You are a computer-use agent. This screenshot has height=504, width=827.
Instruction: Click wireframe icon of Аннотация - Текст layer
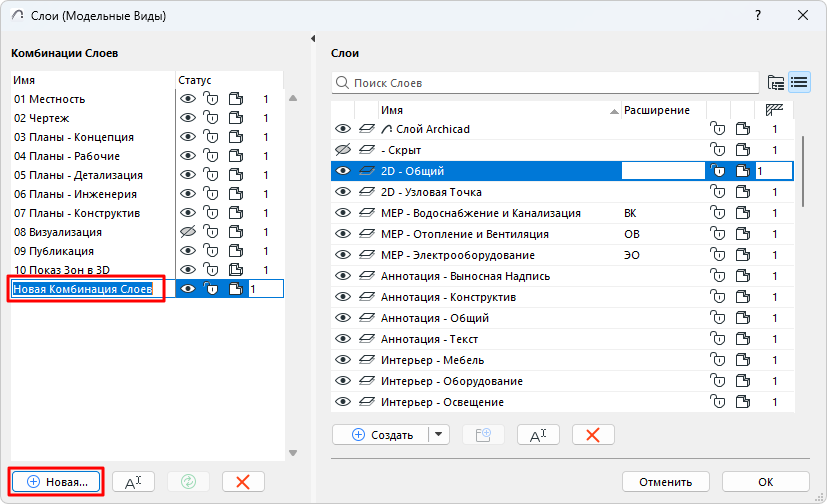point(367,339)
